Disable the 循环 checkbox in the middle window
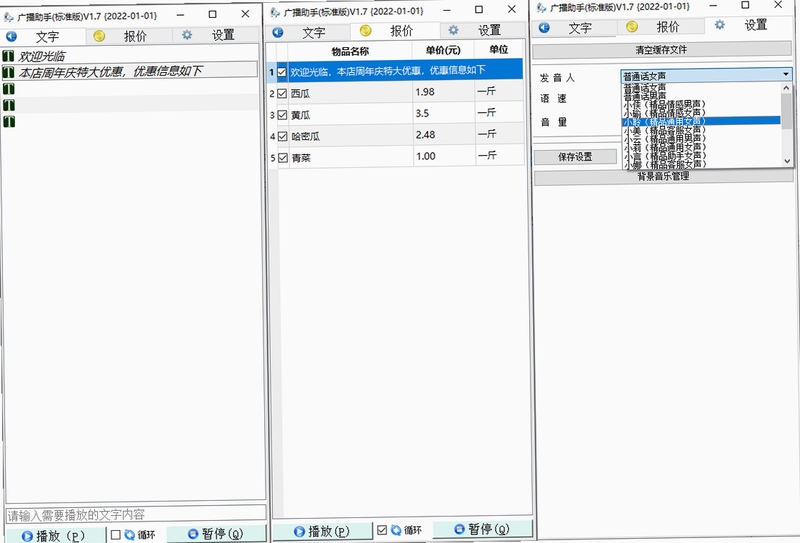 (x=382, y=530)
